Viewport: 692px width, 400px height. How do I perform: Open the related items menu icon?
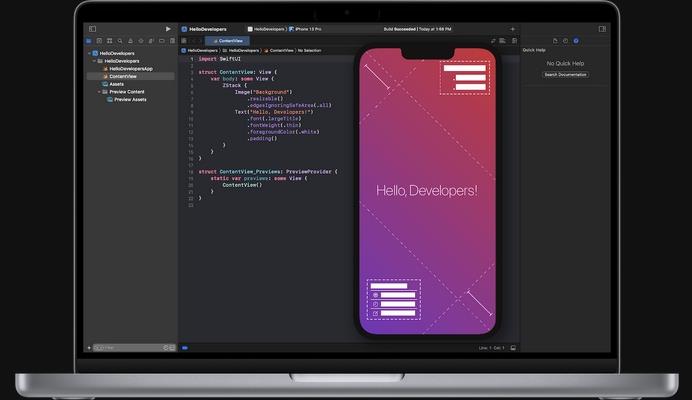(x=184, y=41)
